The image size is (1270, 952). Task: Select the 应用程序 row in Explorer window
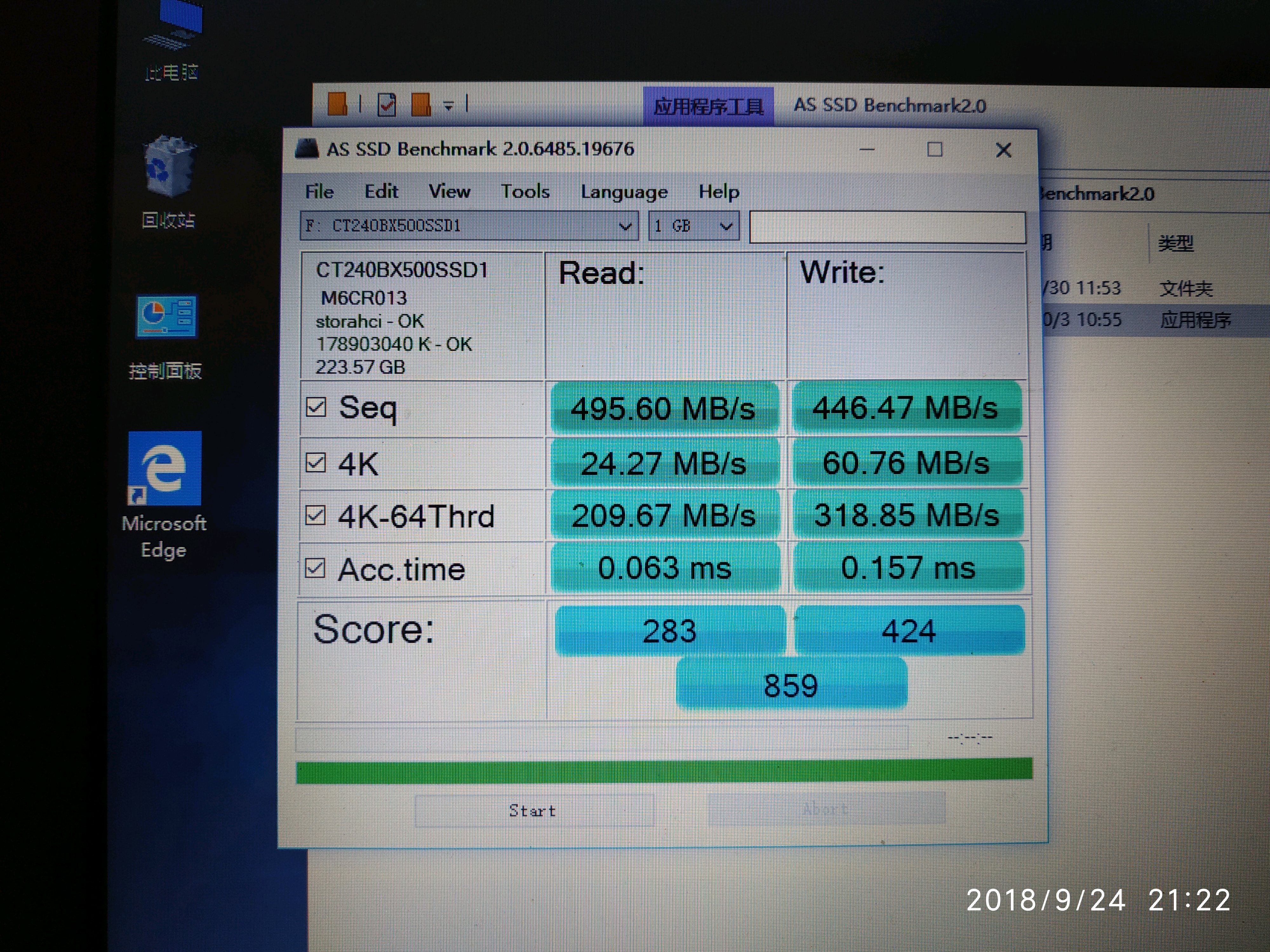tap(1155, 320)
